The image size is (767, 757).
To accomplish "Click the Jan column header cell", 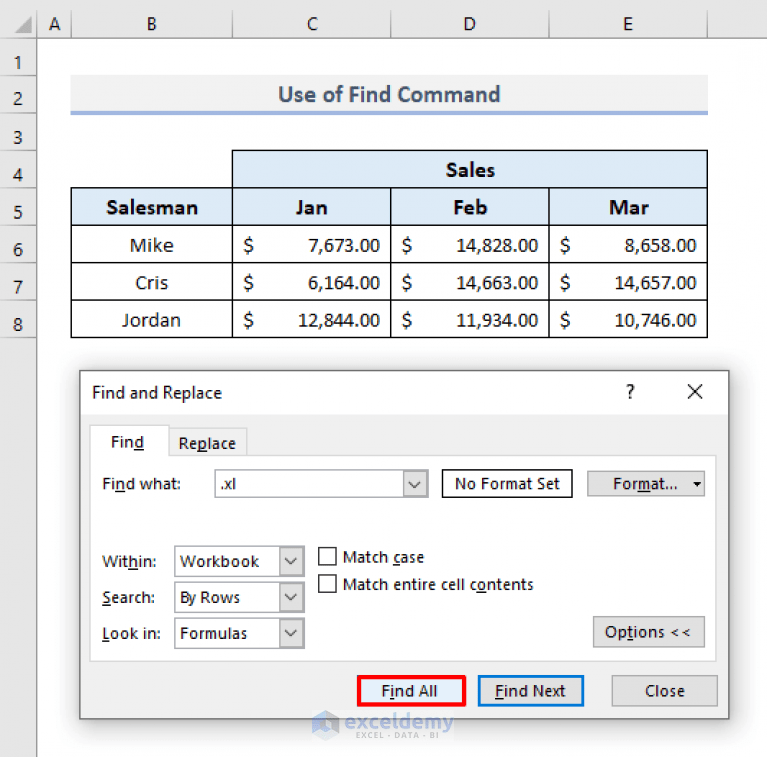I will pyautogui.click(x=312, y=207).
